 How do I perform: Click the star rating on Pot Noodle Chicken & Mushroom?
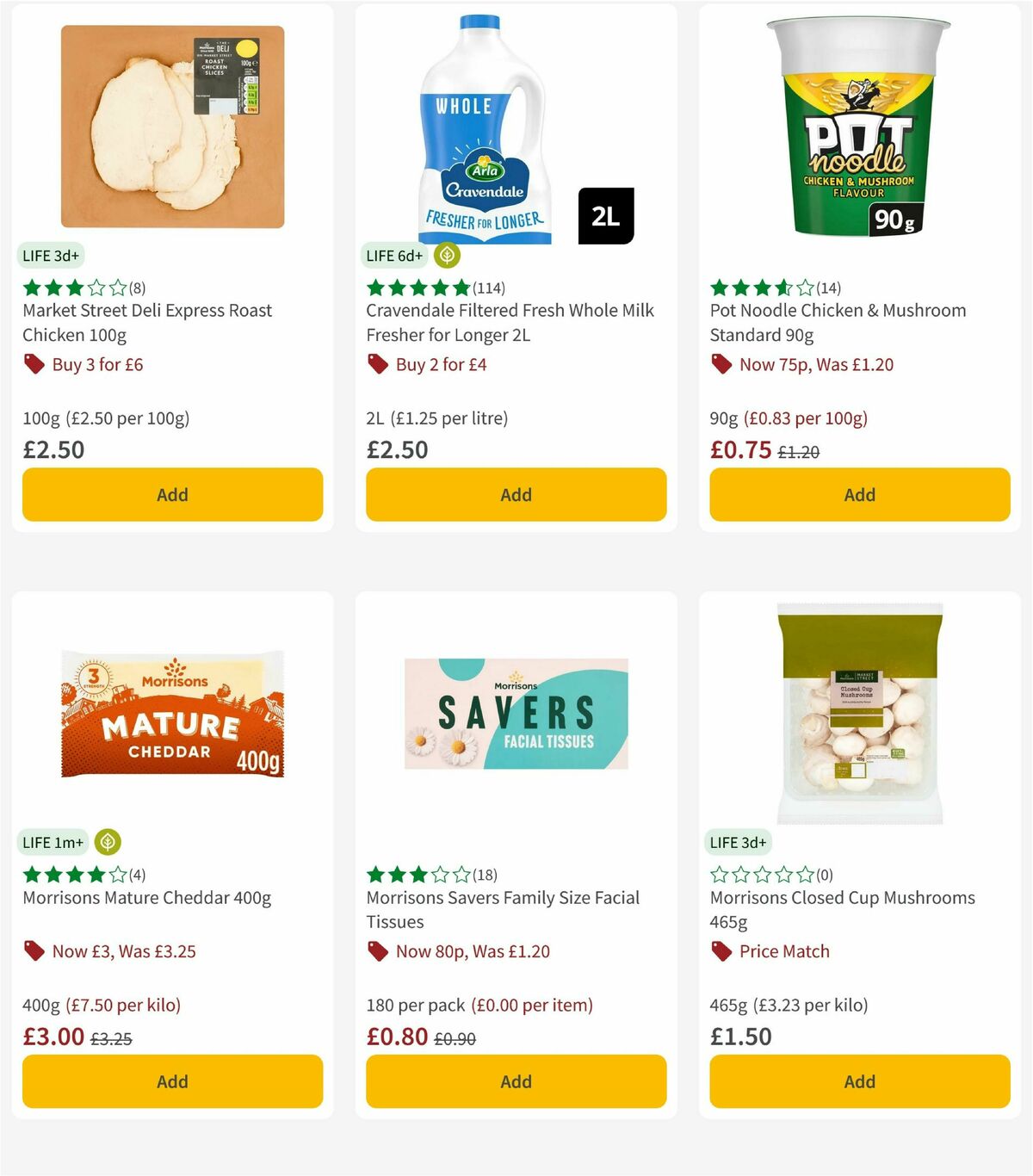click(x=758, y=288)
